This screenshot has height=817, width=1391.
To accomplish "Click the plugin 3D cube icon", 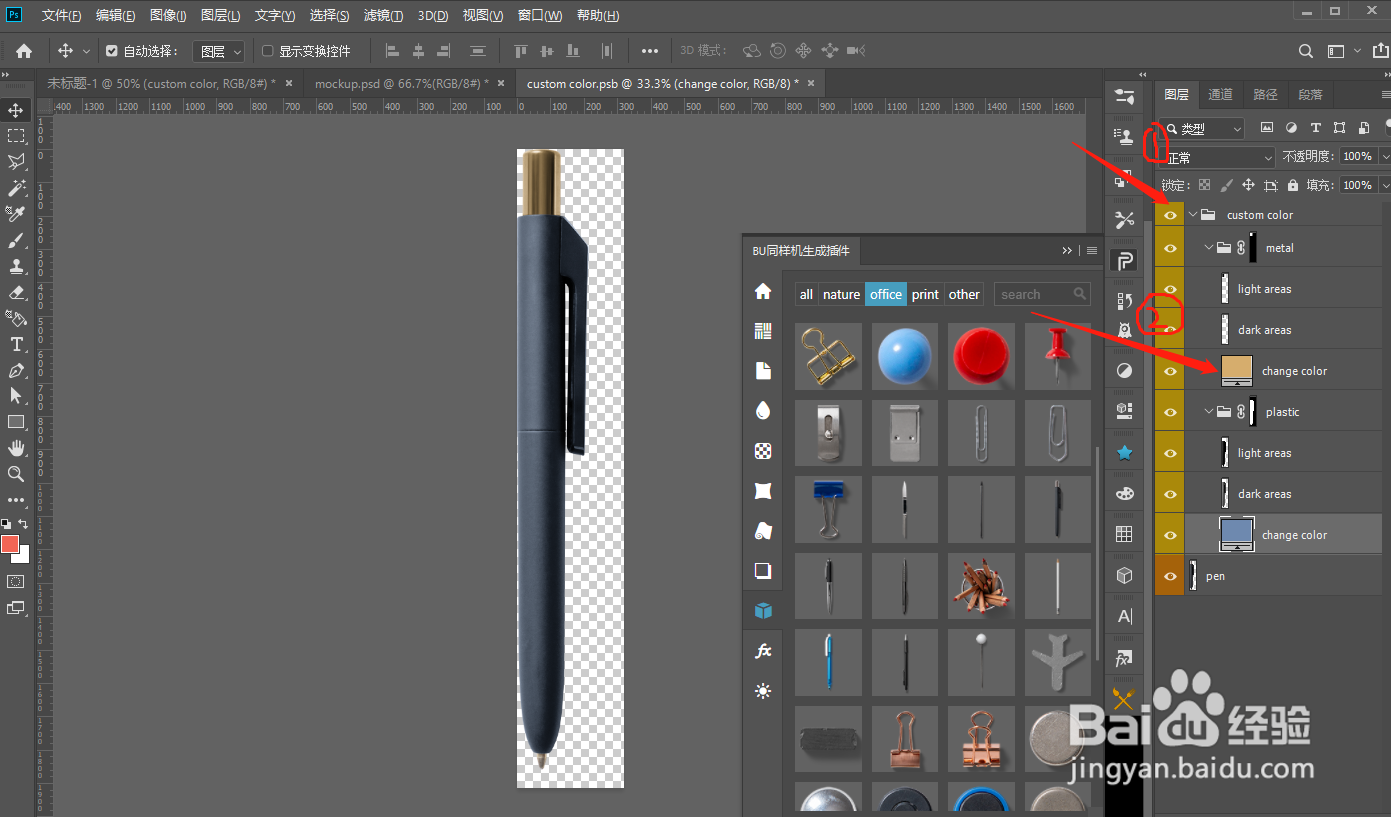I will 763,610.
